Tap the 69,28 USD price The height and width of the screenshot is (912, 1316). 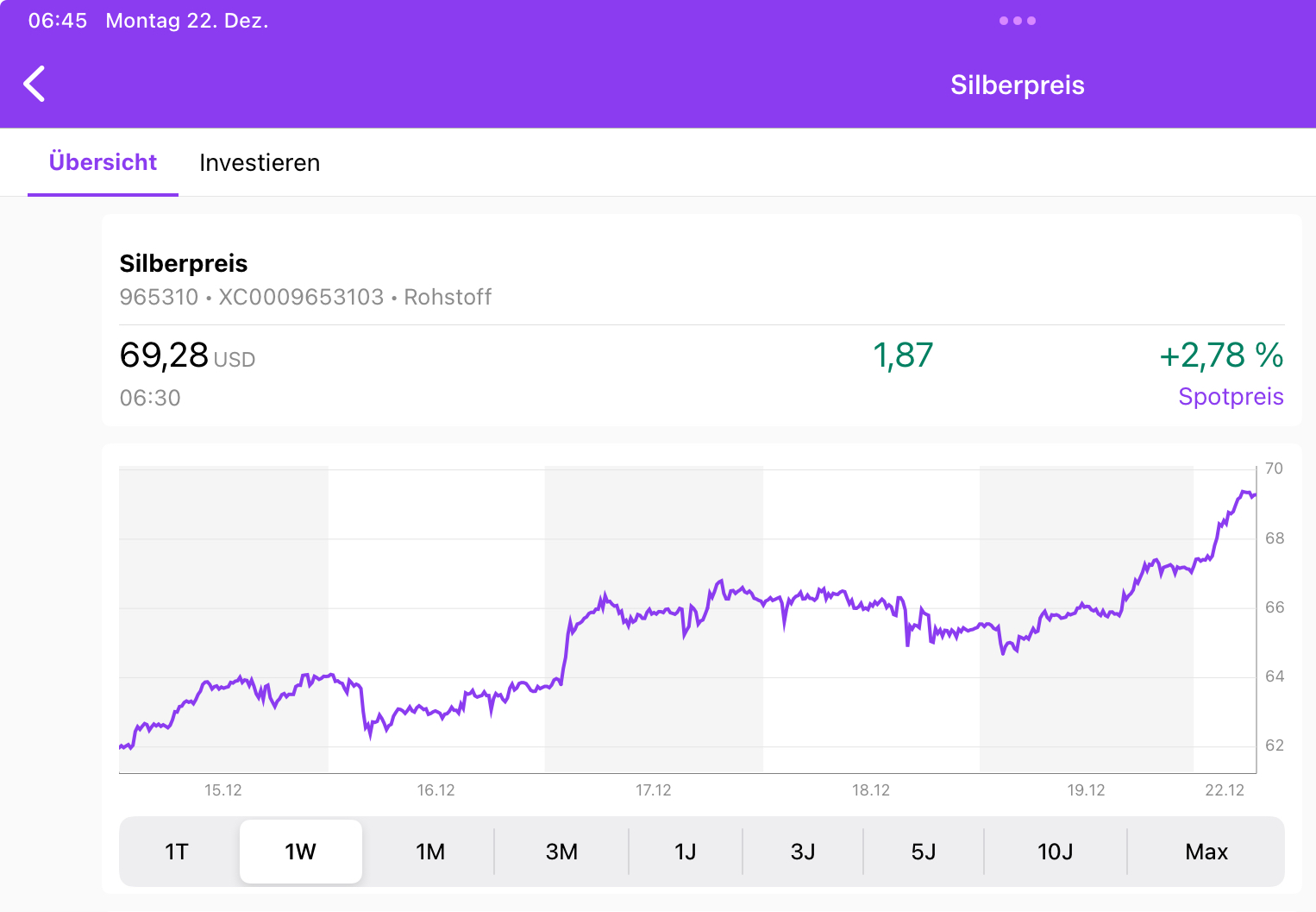[x=187, y=355]
